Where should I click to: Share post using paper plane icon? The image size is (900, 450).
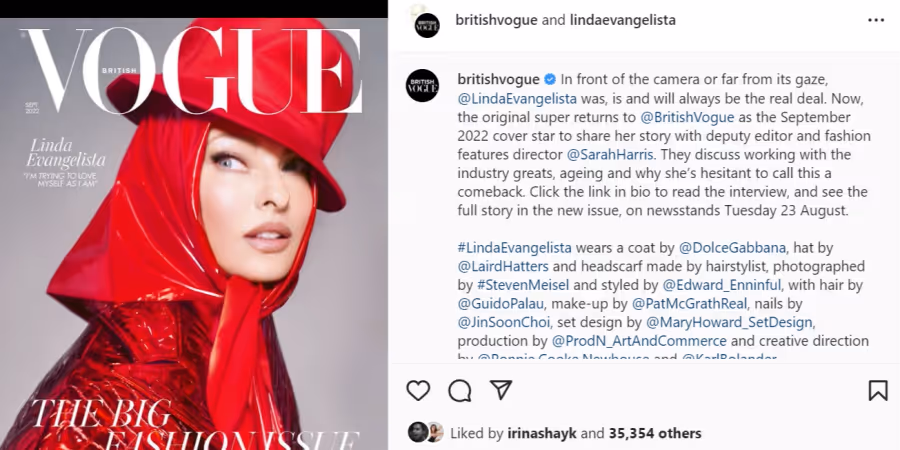point(501,390)
